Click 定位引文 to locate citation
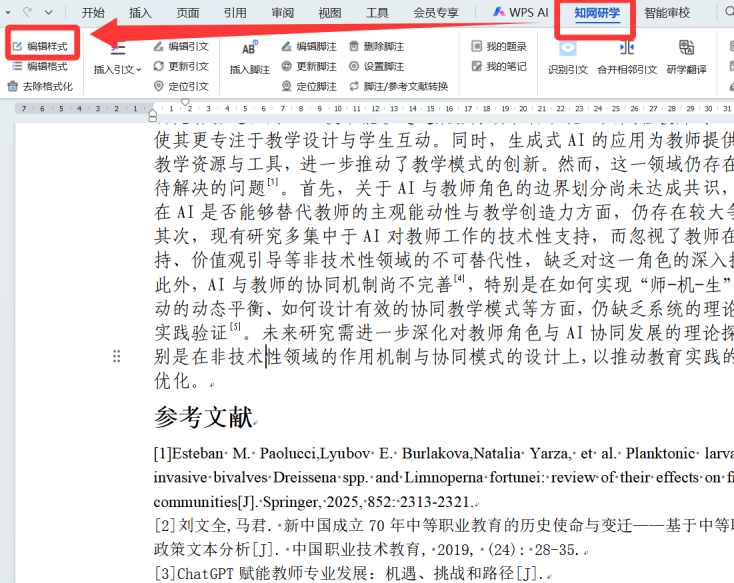Image resolution: width=734 pixels, height=583 pixels. click(x=181, y=86)
